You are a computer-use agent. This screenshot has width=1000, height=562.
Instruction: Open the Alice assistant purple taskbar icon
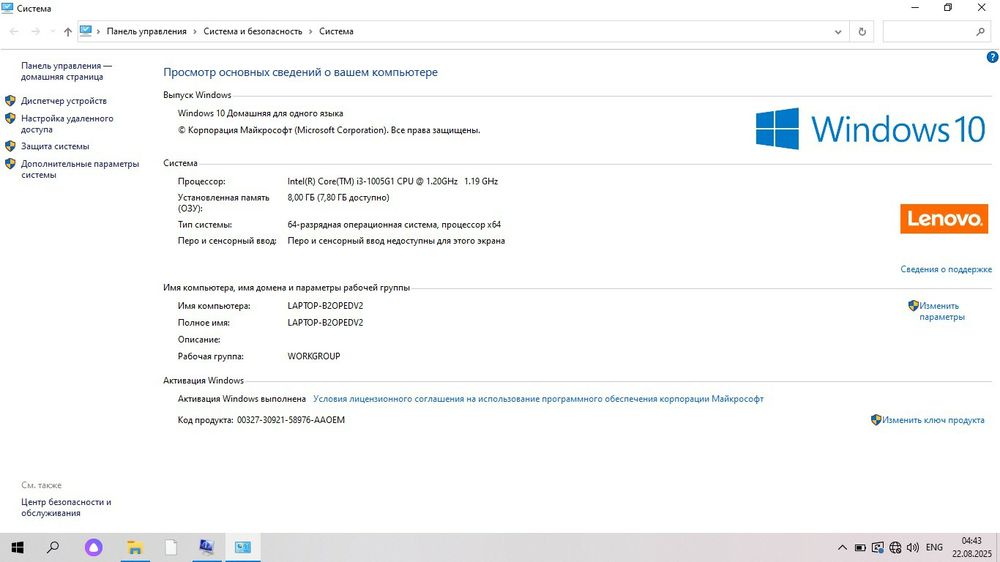(94, 547)
